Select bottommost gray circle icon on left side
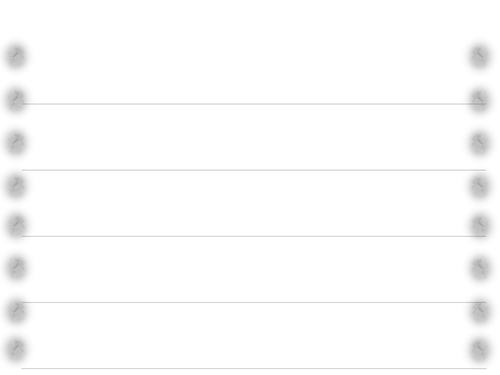 point(16,349)
